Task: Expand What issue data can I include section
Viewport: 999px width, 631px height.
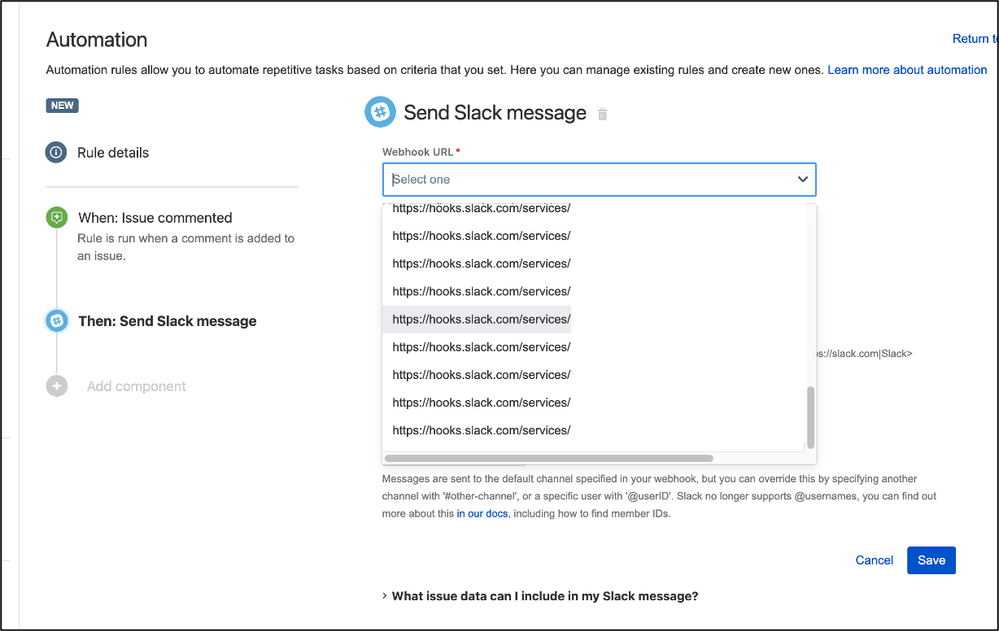Action: click(540, 596)
